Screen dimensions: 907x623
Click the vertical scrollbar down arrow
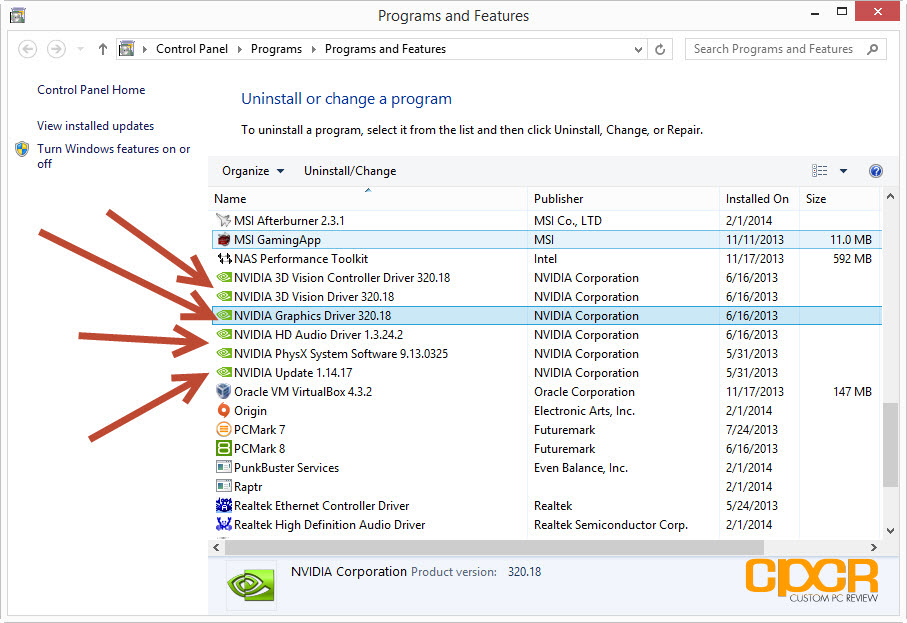(x=890, y=530)
